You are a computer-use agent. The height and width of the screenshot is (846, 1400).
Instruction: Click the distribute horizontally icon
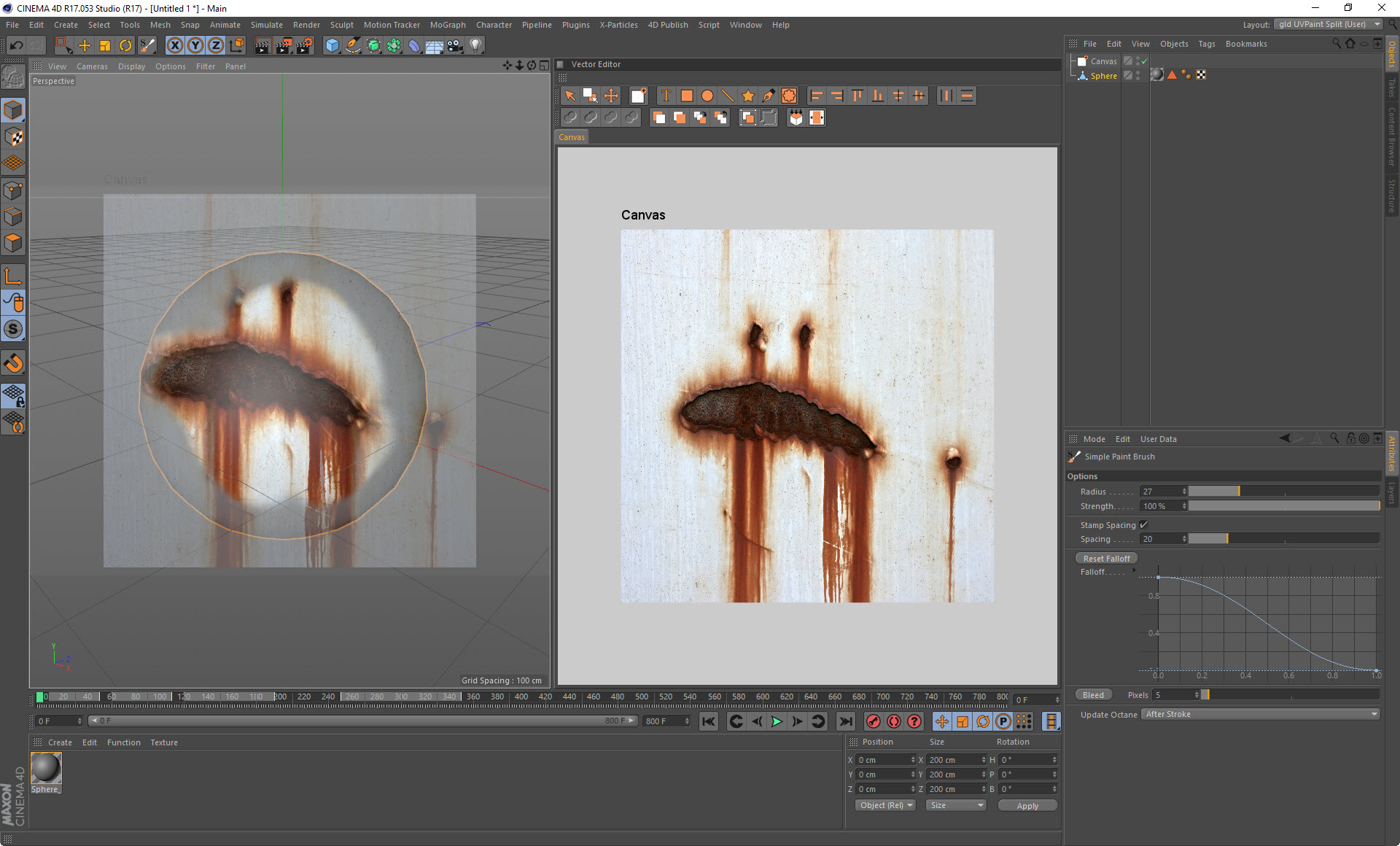[x=946, y=96]
